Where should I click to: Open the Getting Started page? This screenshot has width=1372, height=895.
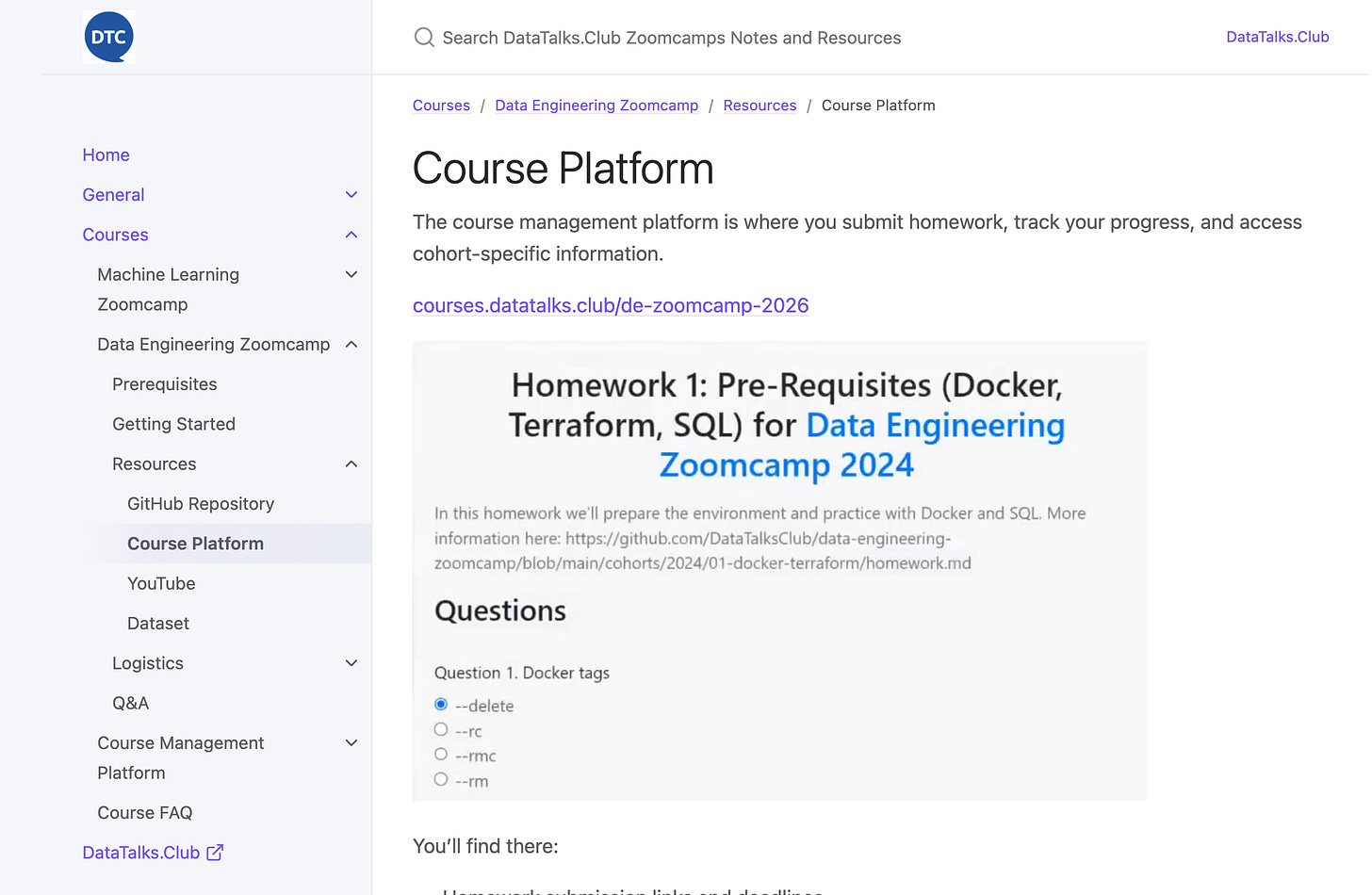tap(173, 424)
